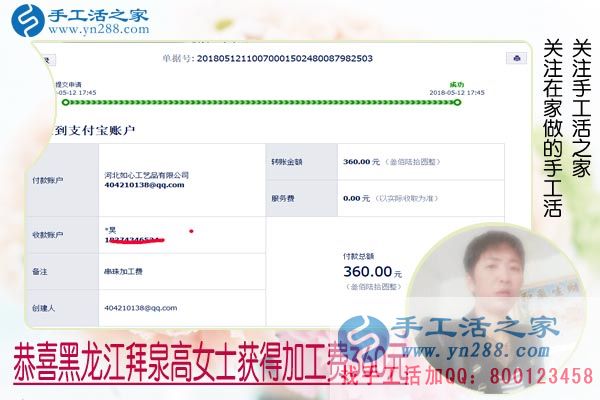Click the service fee value 0.00 元
The height and width of the screenshot is (400, 600).
point(357,198)
